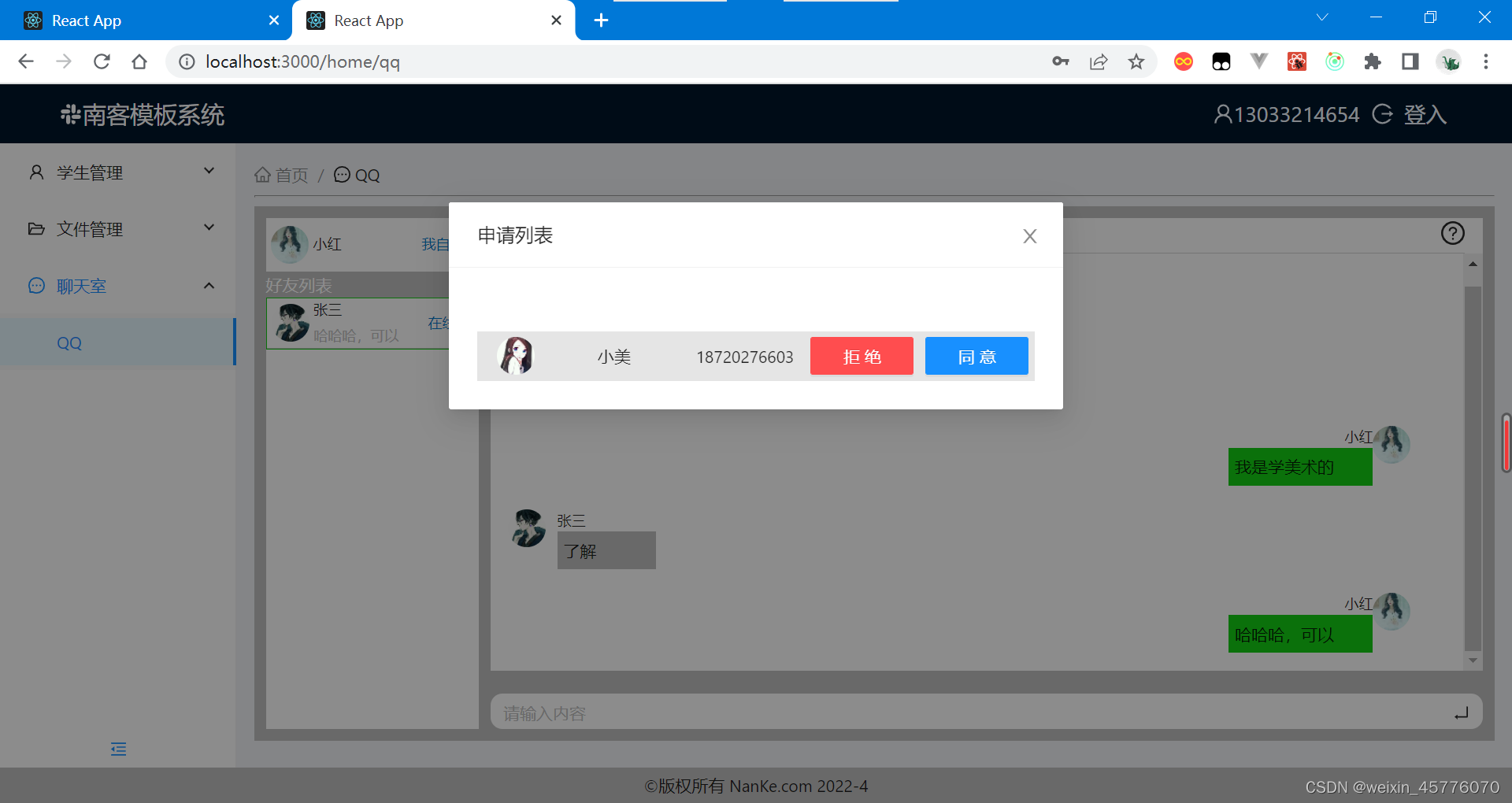Click the chat scrollbar up arrow
The image size is (1512, 803).
1473,264
